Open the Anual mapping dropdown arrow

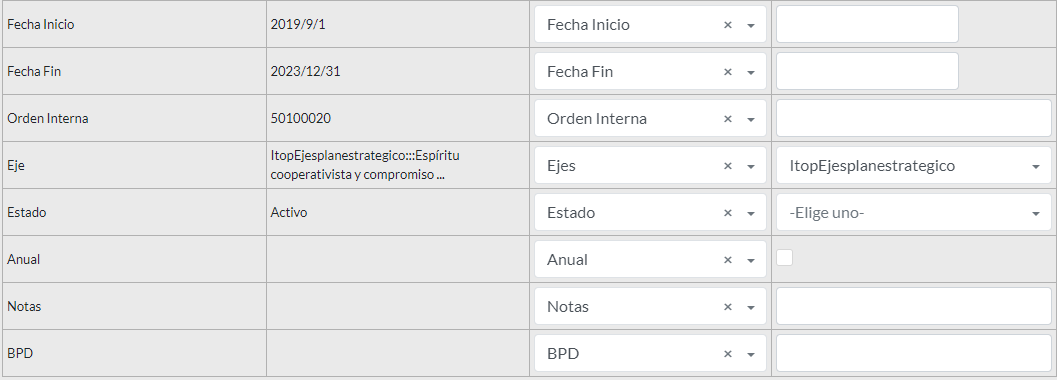tap(751, 261)
